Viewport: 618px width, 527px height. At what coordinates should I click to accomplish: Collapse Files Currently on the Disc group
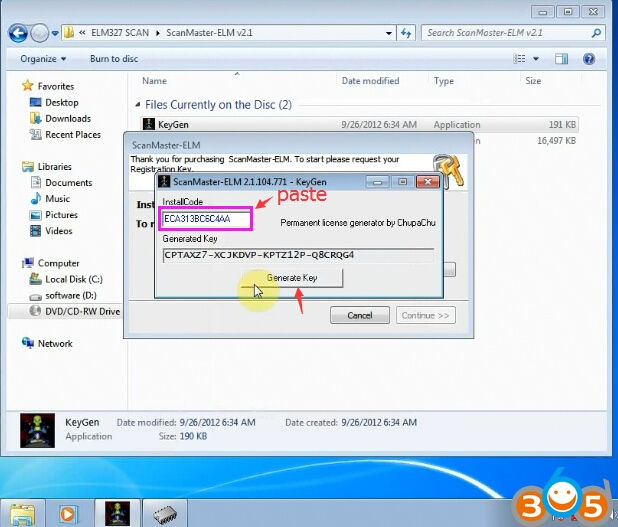click(x=138, y=104)
